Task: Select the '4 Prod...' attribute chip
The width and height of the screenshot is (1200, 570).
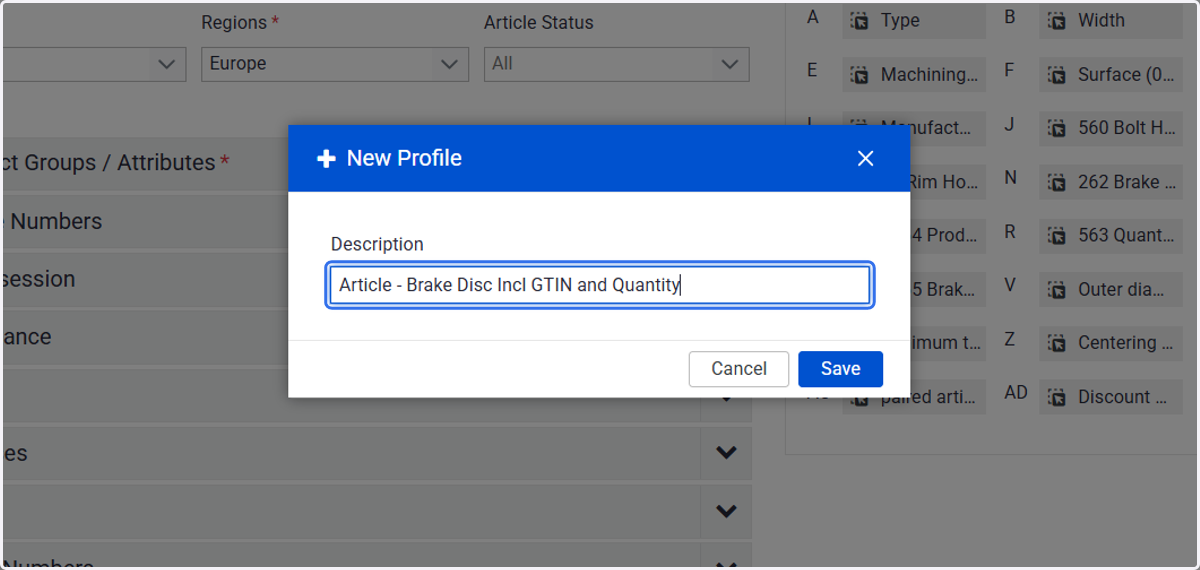Action: click(x=946, y=236)
